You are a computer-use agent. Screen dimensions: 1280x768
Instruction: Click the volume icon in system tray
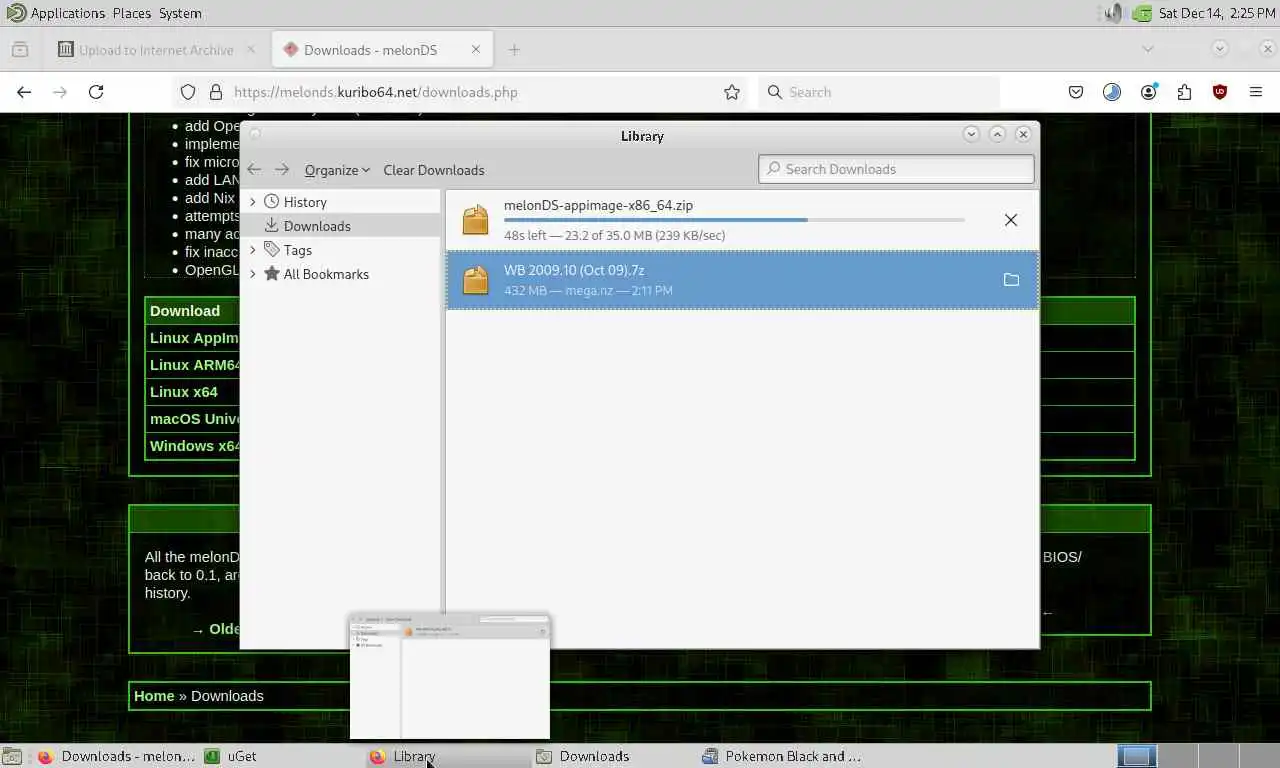pos(1113,13)
